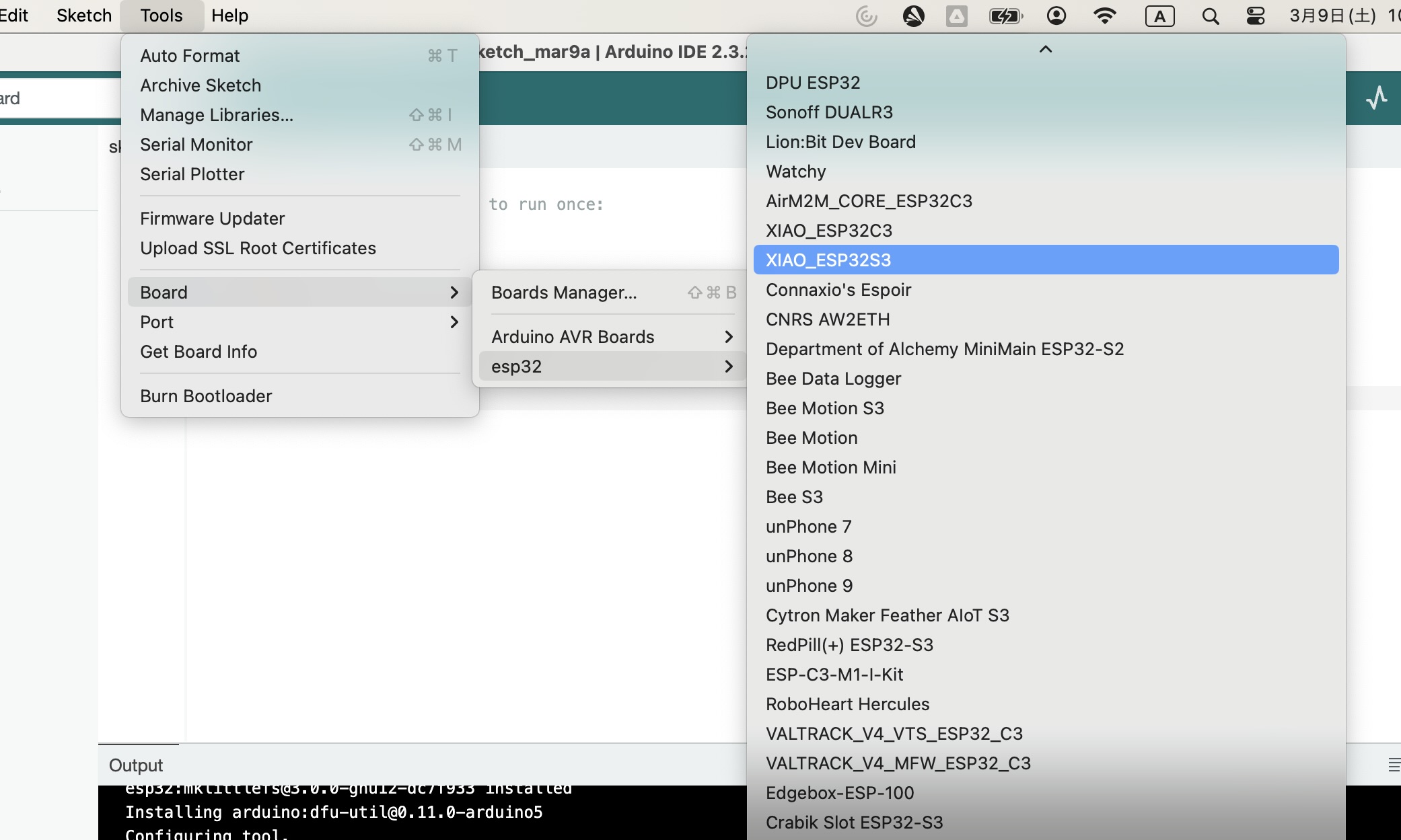The width and height of the screenshot is (1401, 840).
Task: Choose Bee S3 board
Action: pos(1046,496)
